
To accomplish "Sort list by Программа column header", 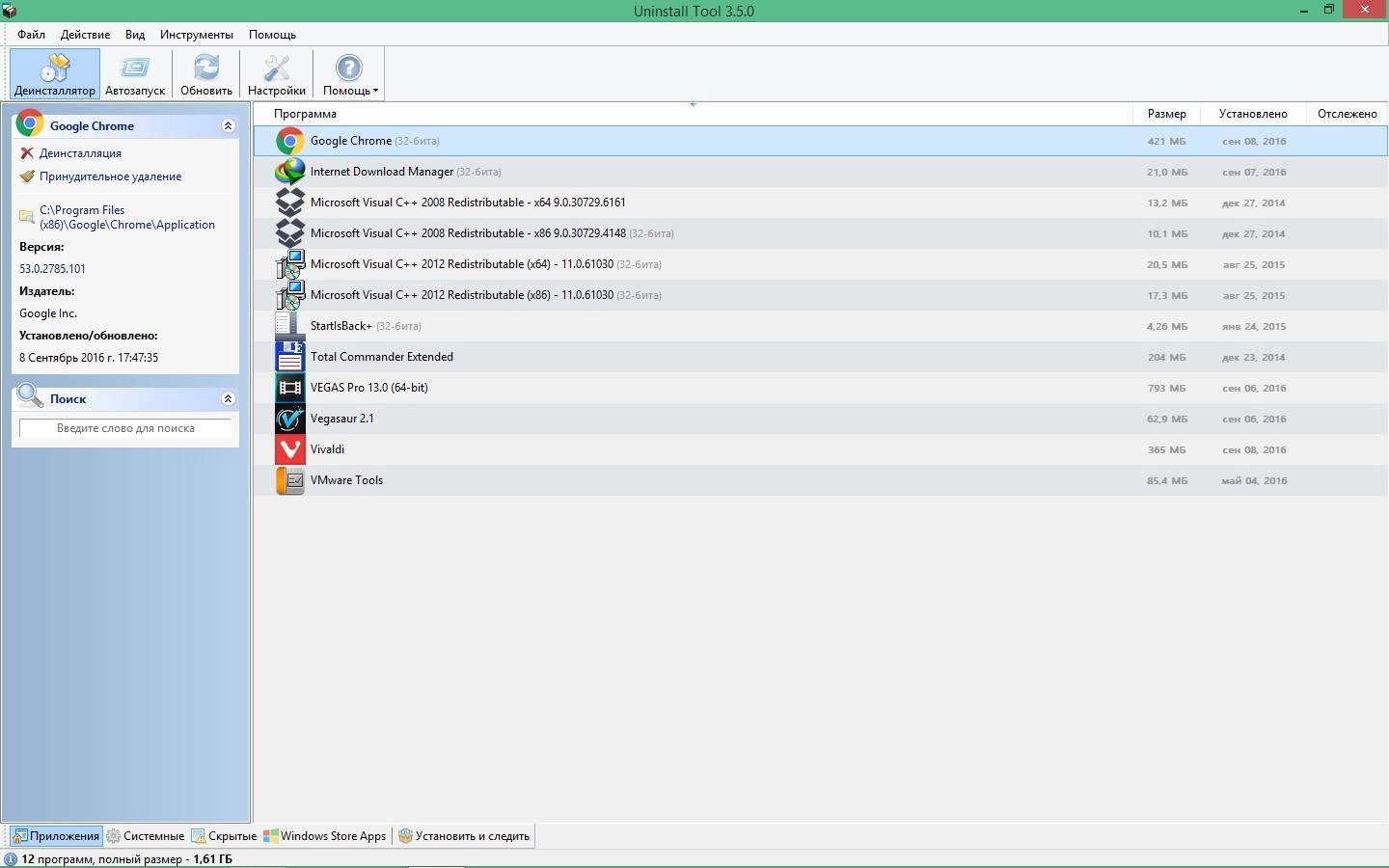I will [x=305, y=114].
